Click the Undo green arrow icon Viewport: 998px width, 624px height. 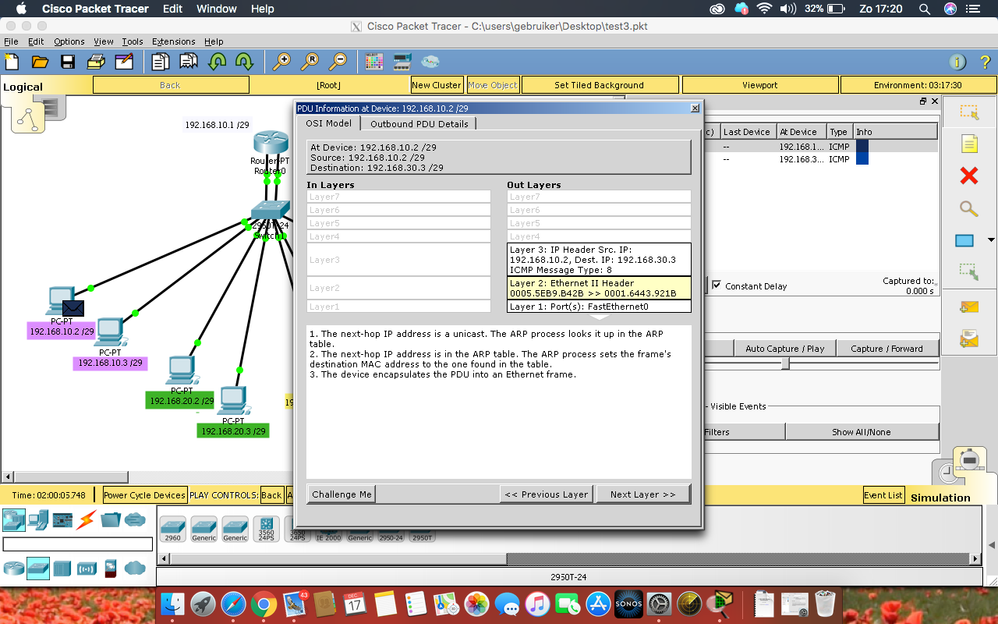218,62
